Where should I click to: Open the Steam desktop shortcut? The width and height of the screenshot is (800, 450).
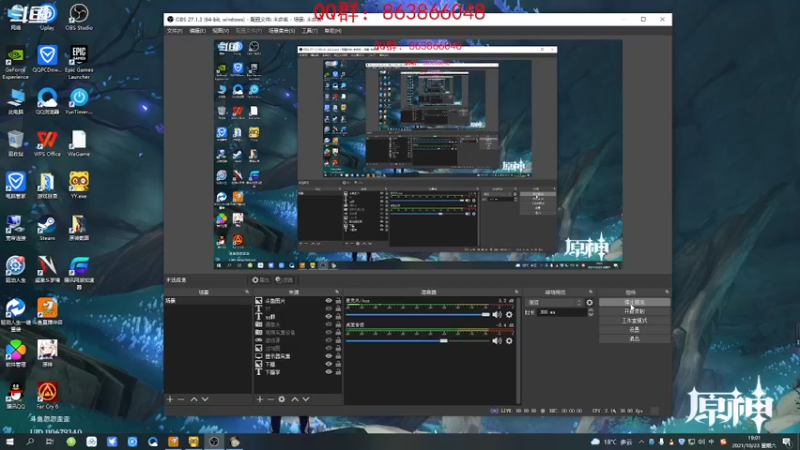(x=47, y=228)
